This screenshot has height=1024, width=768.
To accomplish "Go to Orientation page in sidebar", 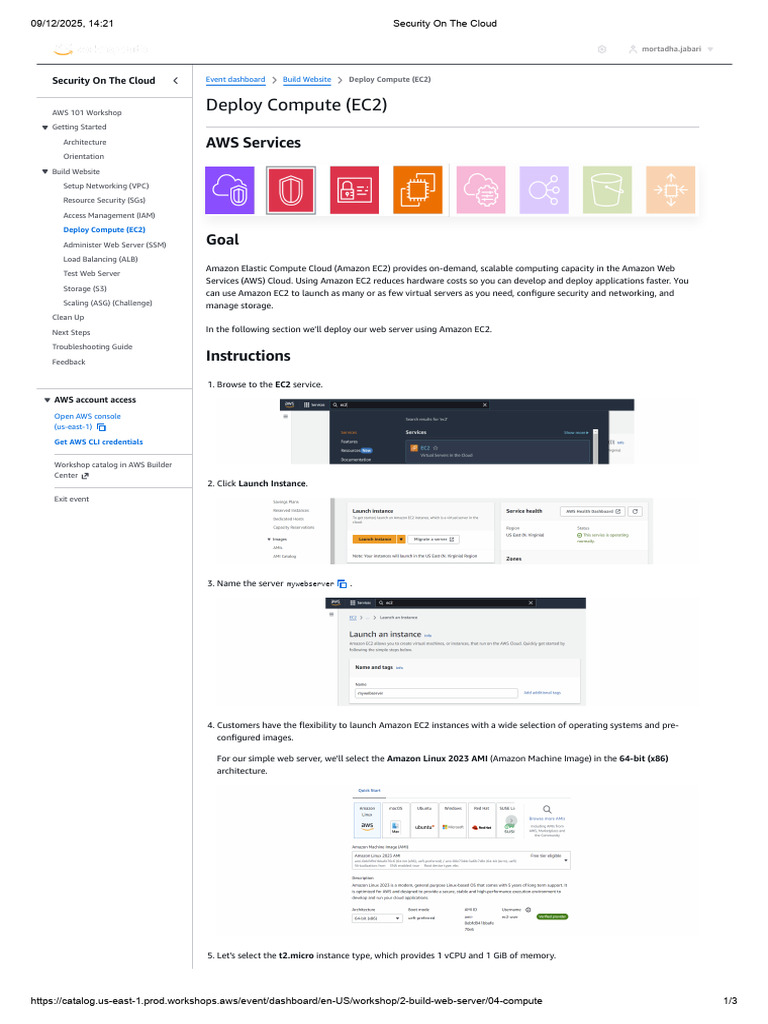I will (84, 157).
